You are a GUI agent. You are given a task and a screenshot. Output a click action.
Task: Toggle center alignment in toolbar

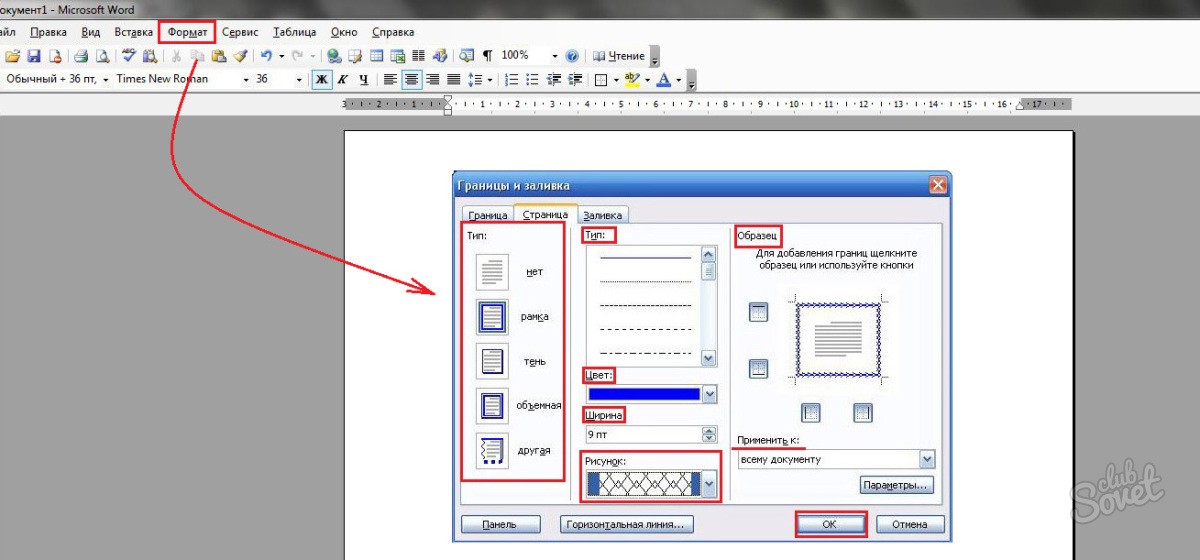pyautogui.click(x=412, y=79)
